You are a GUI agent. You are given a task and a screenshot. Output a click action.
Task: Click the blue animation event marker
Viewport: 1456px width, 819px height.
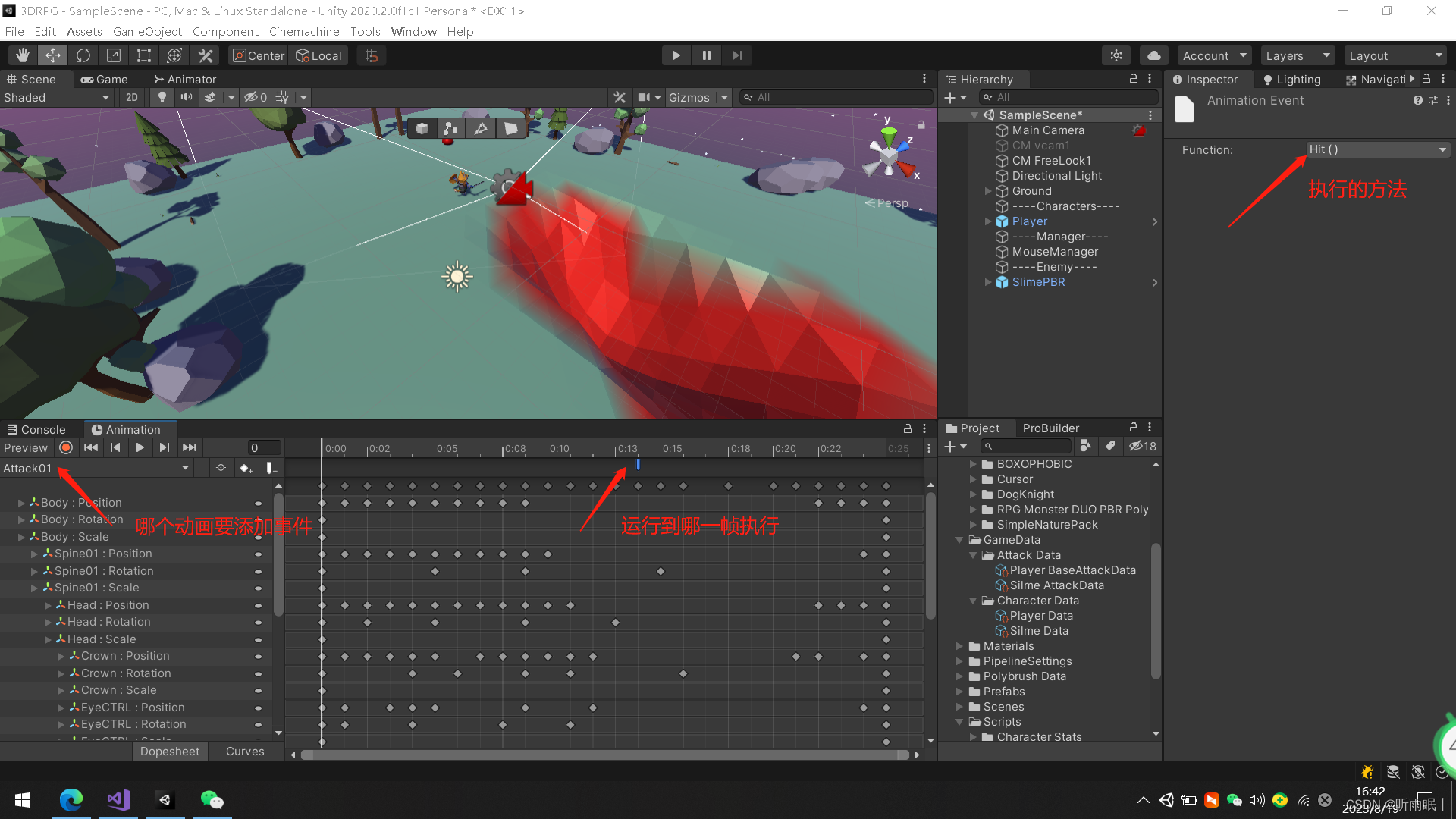[x=638, y=463]
